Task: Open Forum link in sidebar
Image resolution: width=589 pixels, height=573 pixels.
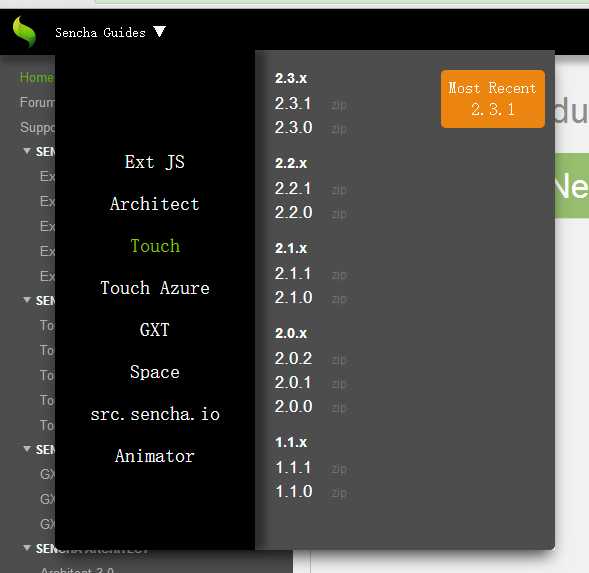Action: click(37, 102)
